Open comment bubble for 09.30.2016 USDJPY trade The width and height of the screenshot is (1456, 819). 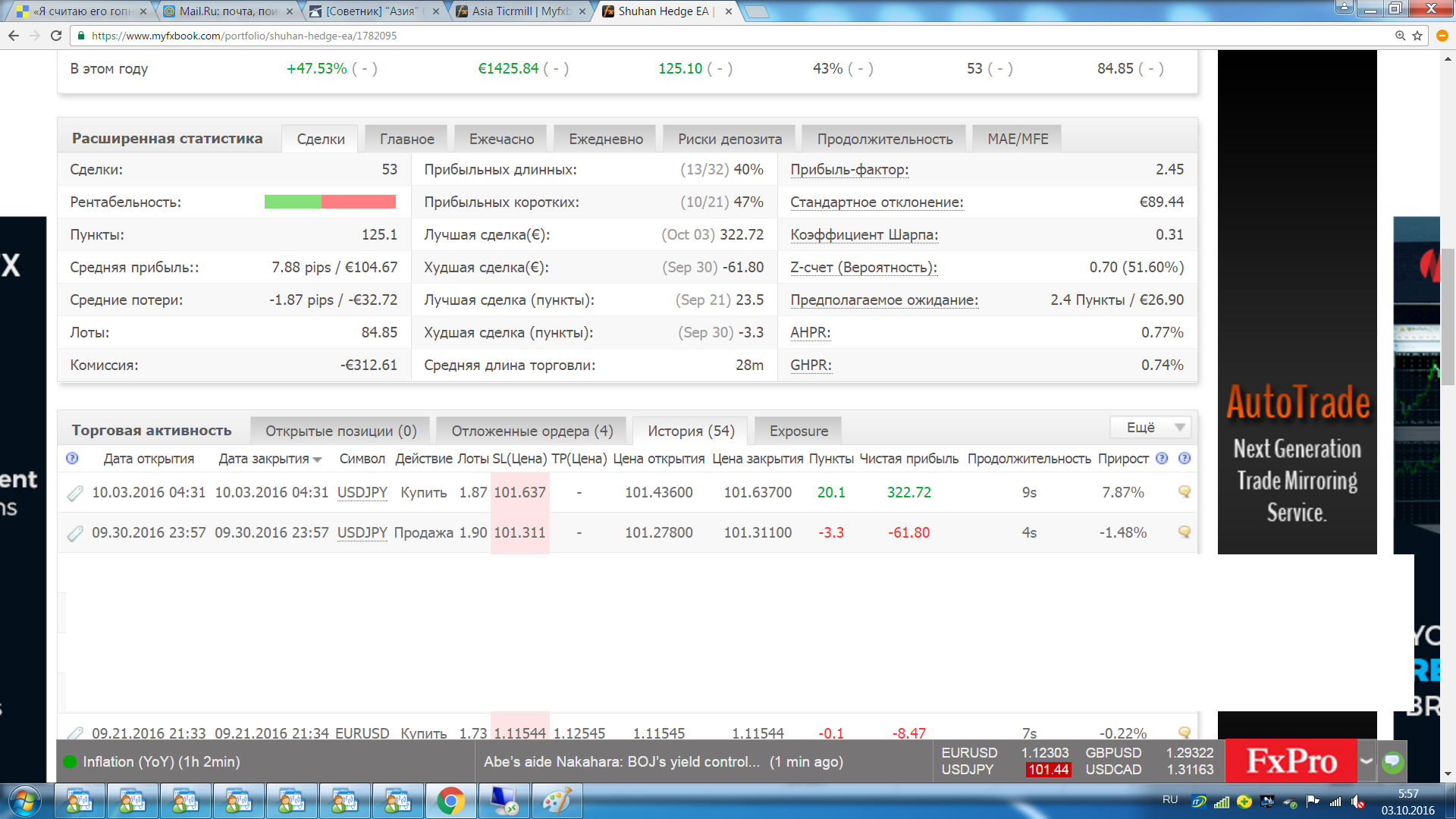1184,532
